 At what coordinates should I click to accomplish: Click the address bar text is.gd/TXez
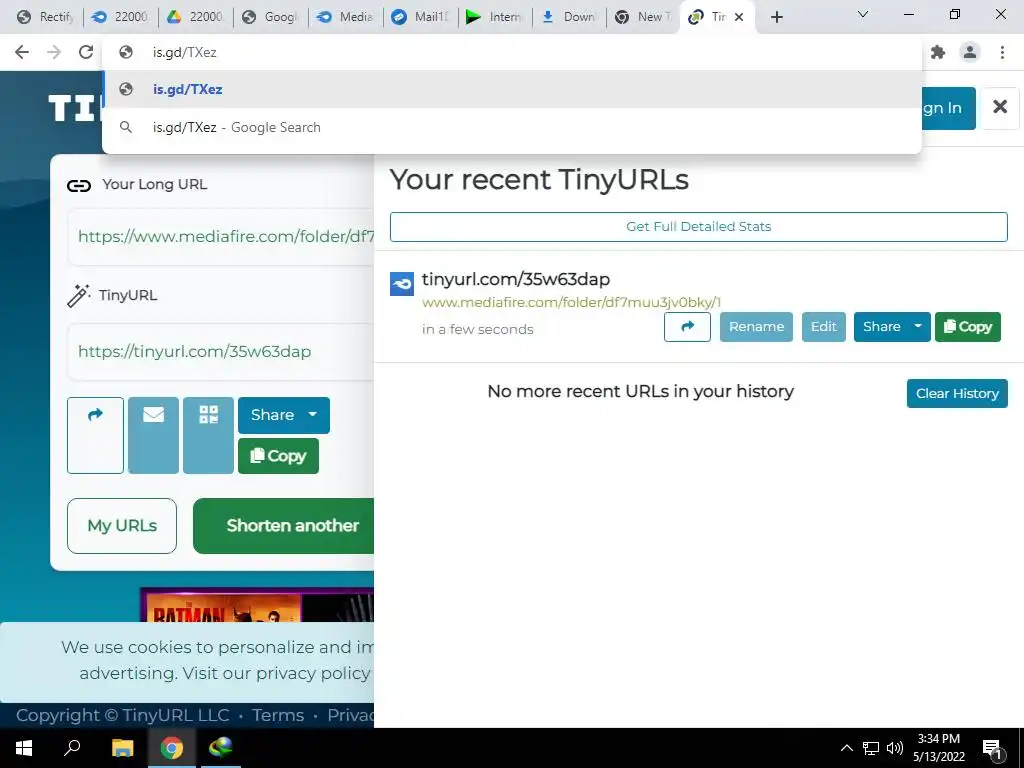pyautogui.click(x=184, y=52)
